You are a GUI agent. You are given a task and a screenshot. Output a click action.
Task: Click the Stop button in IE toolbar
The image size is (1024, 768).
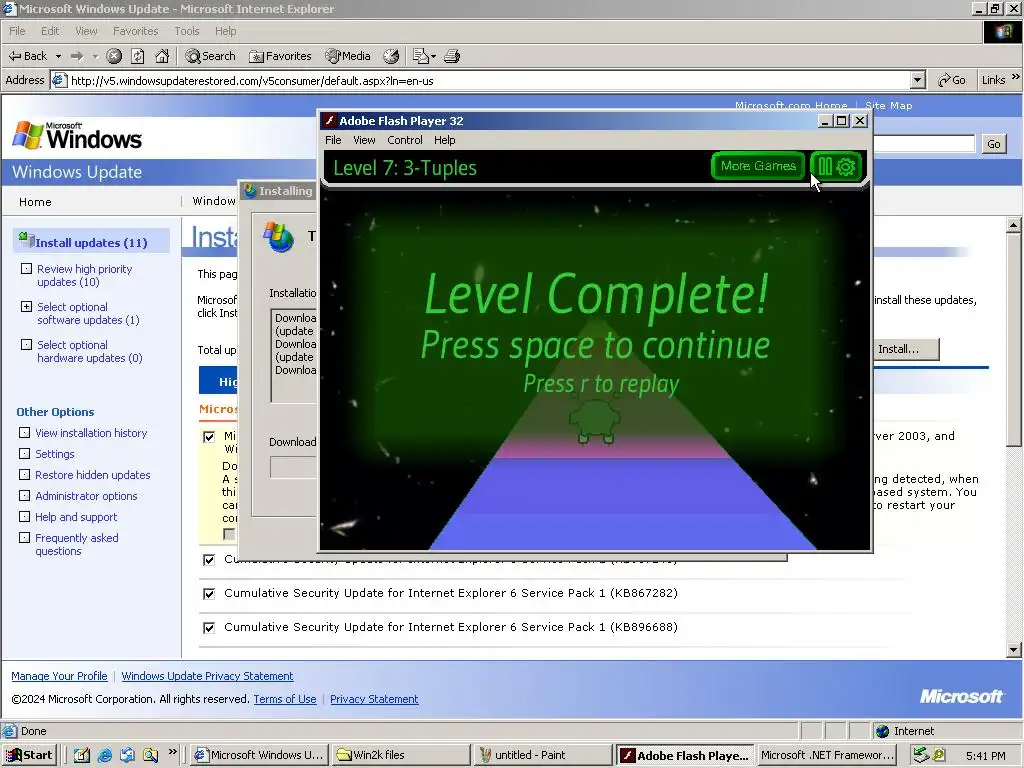114,56
